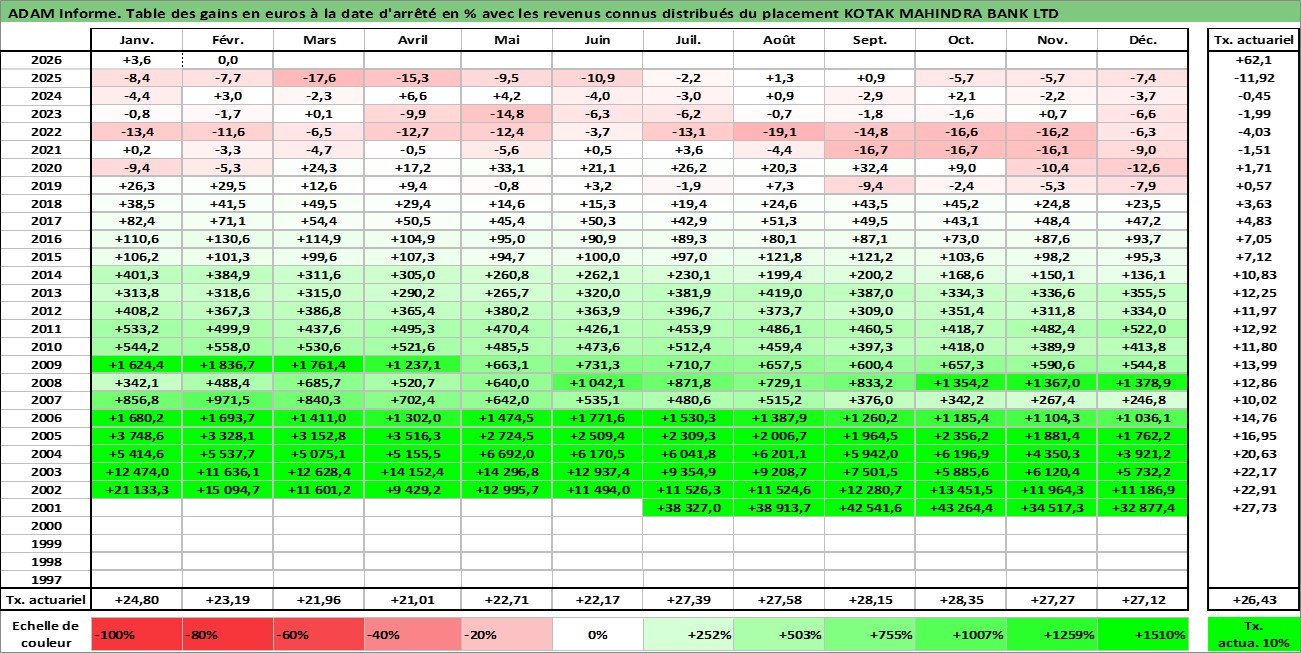1301x653 pixels.
Task: Select the 'Avril' column header
Action: click(412, 40)
